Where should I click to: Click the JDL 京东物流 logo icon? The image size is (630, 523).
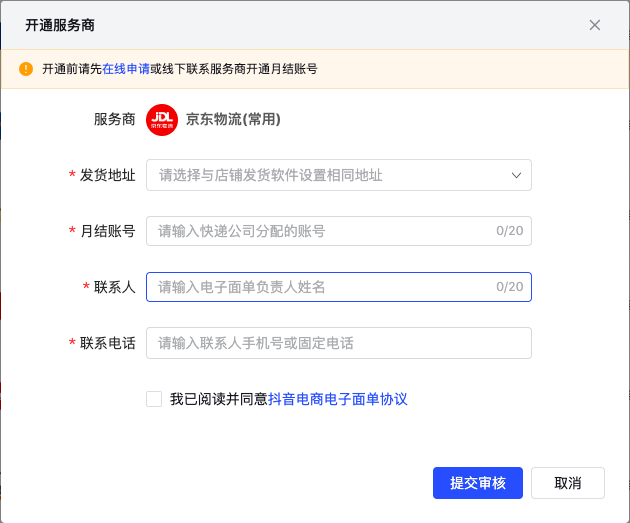pos(162,120)
